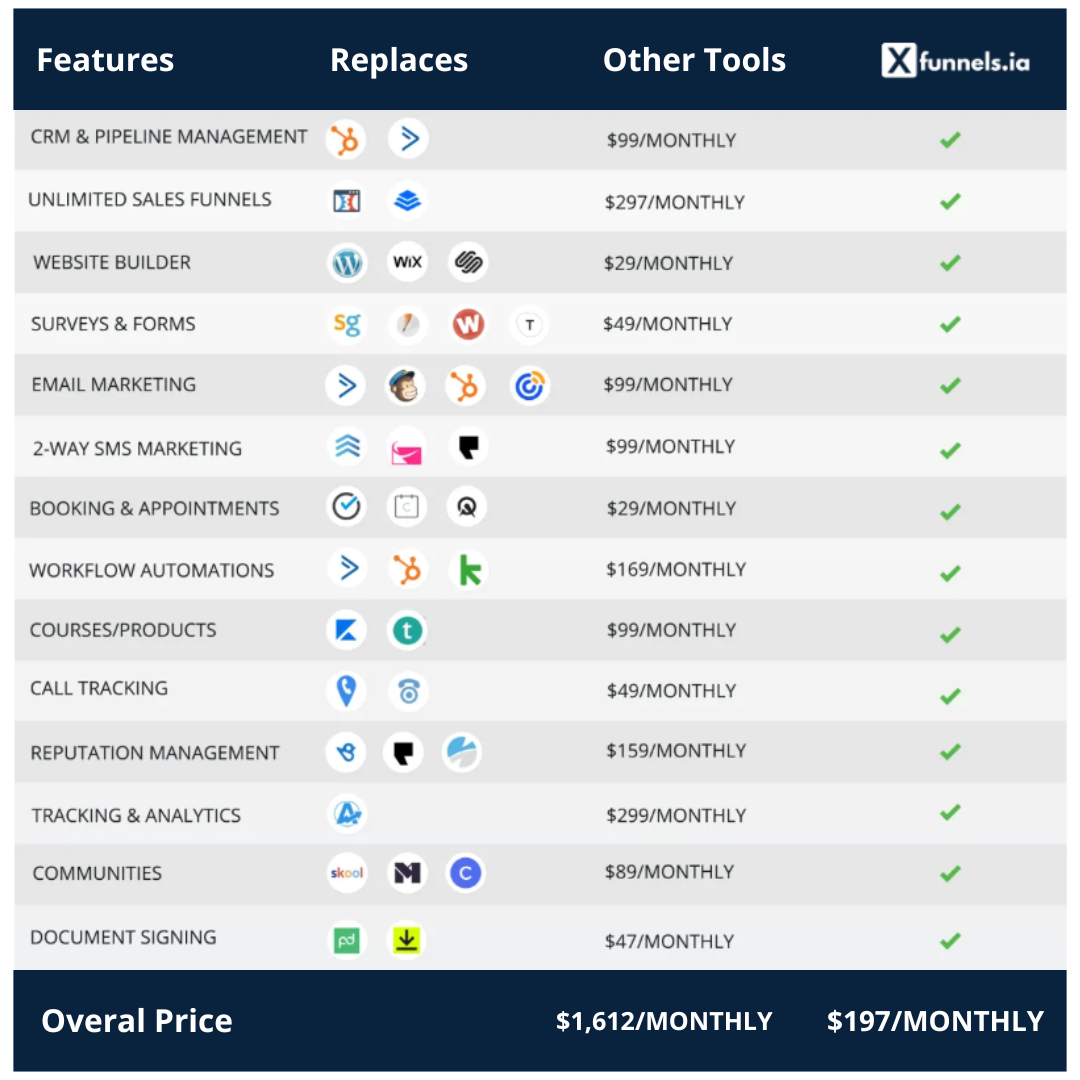This screenshot has width=1080, height=1080.
Task: Click the Kajabi icon in Courses/Products row
Action: (x=347, y=631)
